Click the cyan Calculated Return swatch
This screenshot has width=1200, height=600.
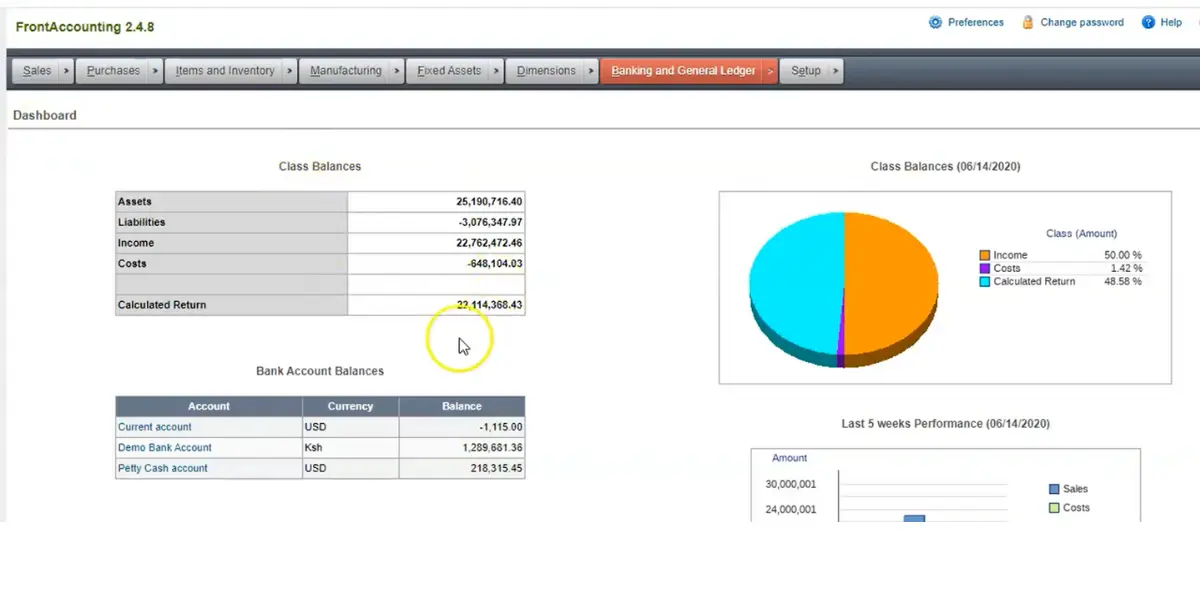pos(984,282)
